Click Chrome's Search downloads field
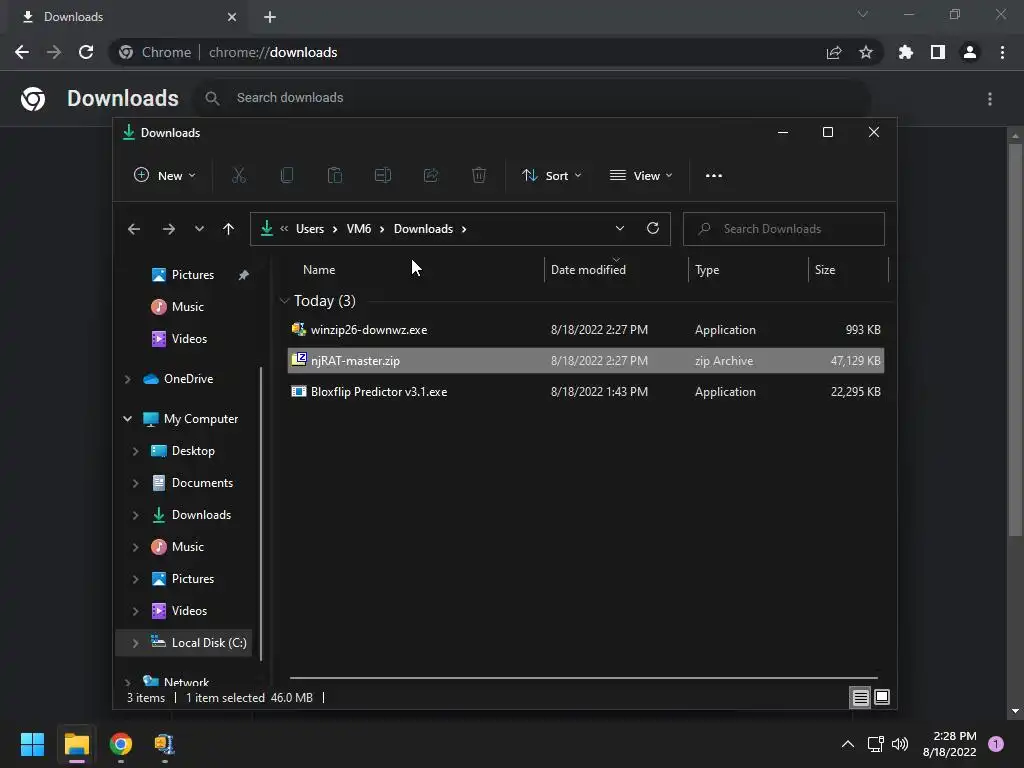 (x=532, y=98)
